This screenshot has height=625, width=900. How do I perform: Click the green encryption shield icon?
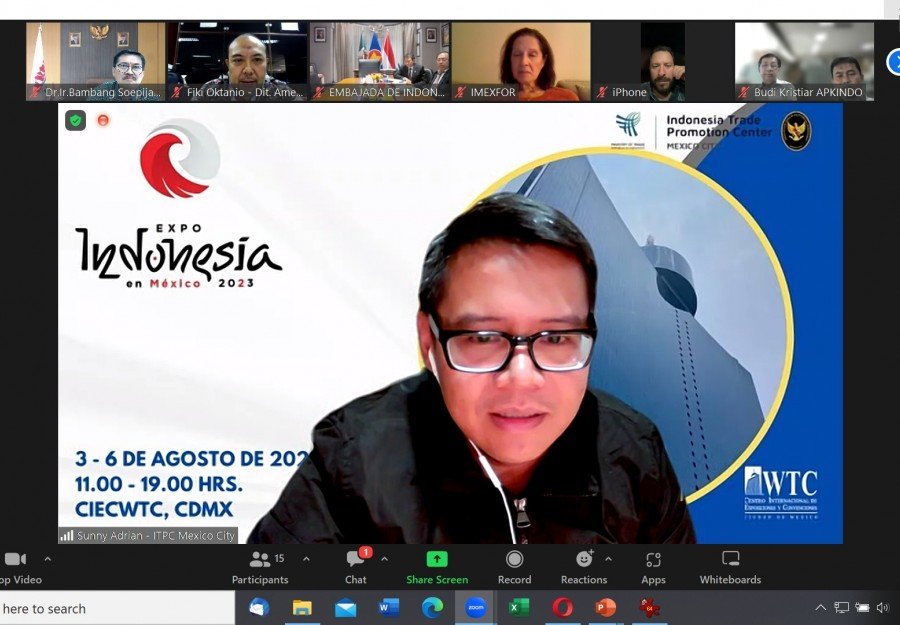click(76, 121)
